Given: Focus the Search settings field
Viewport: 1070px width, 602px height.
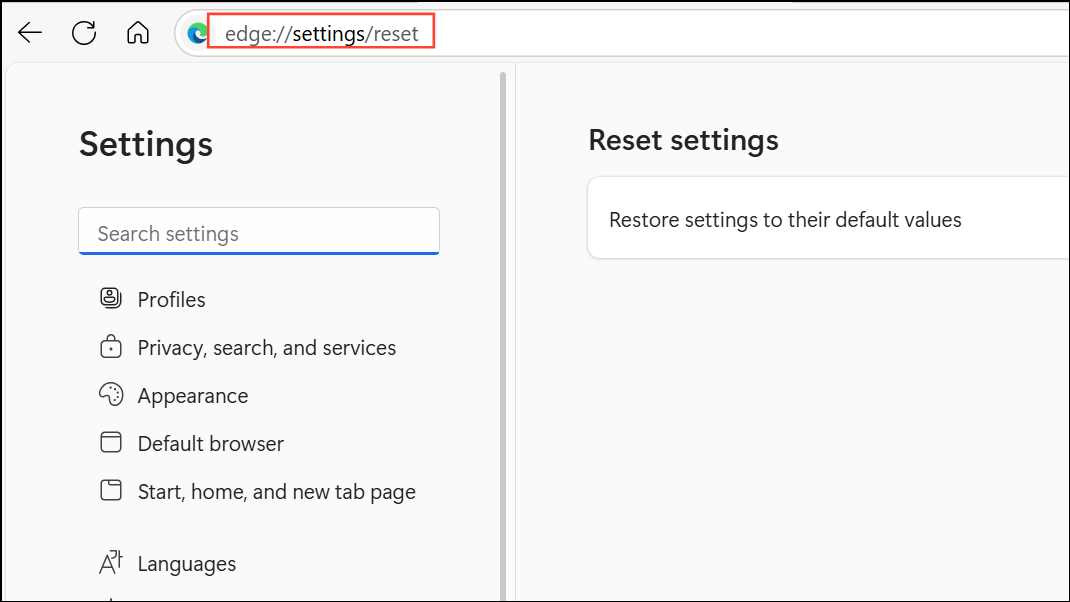Looking at the screenshot, I should coord(258,233).
